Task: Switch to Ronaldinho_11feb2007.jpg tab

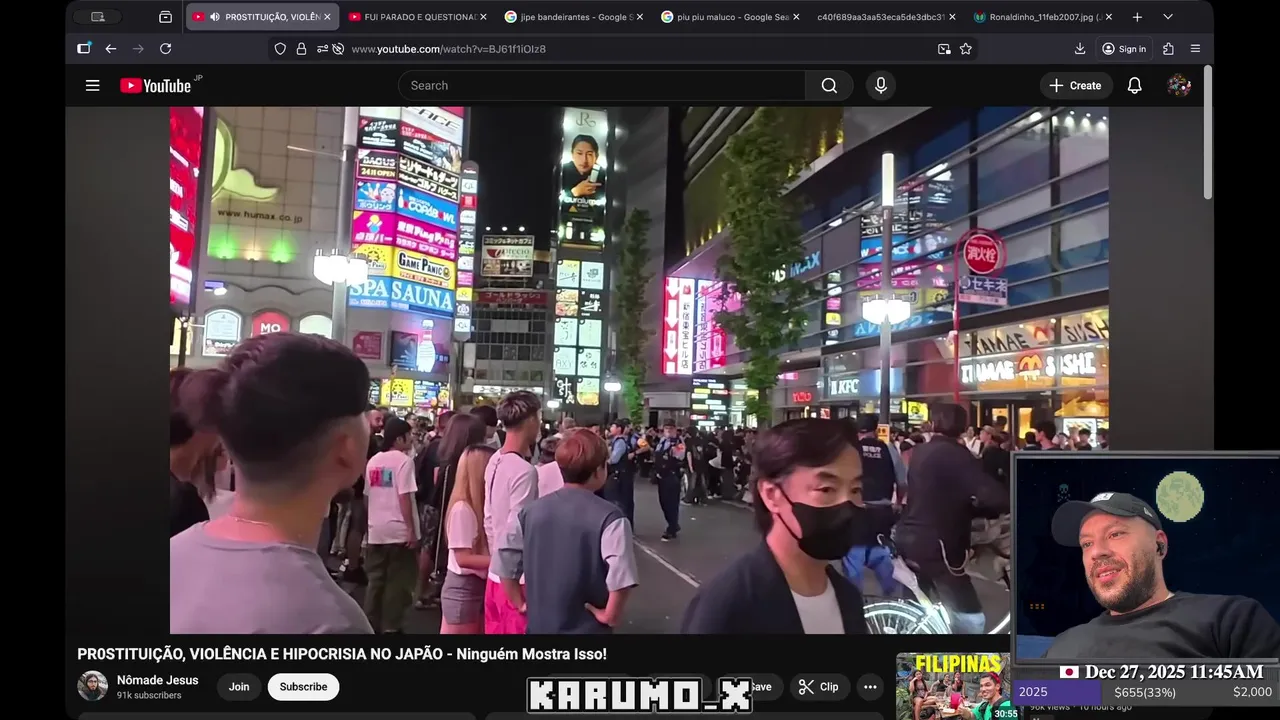Action: [x=1042, y=17]
